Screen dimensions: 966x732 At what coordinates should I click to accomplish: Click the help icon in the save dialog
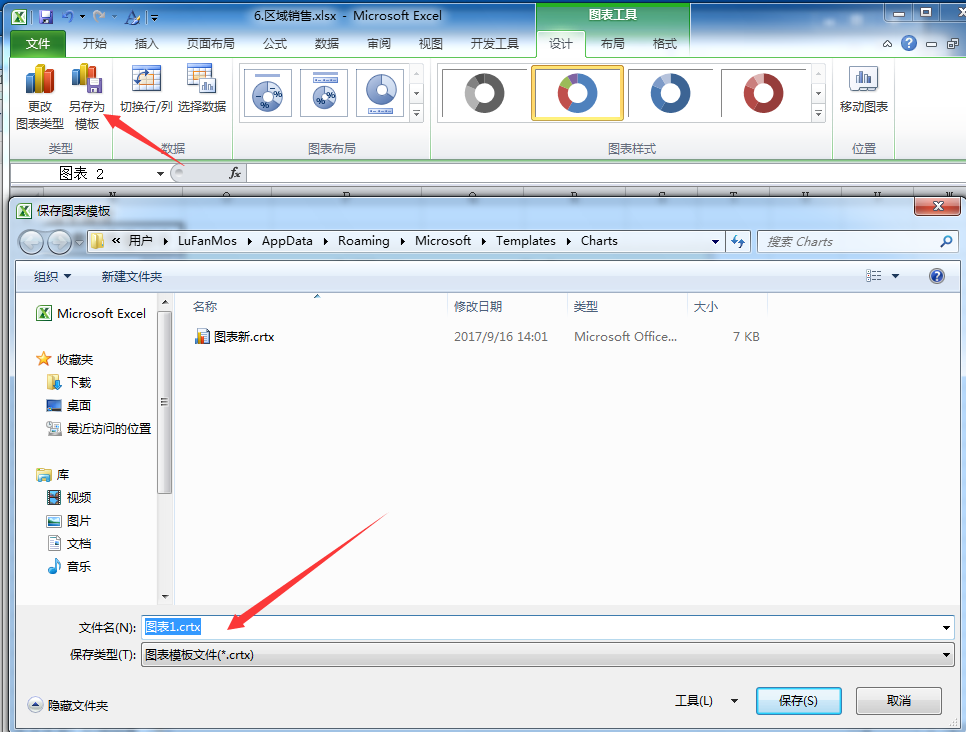(x=937, y=276)
